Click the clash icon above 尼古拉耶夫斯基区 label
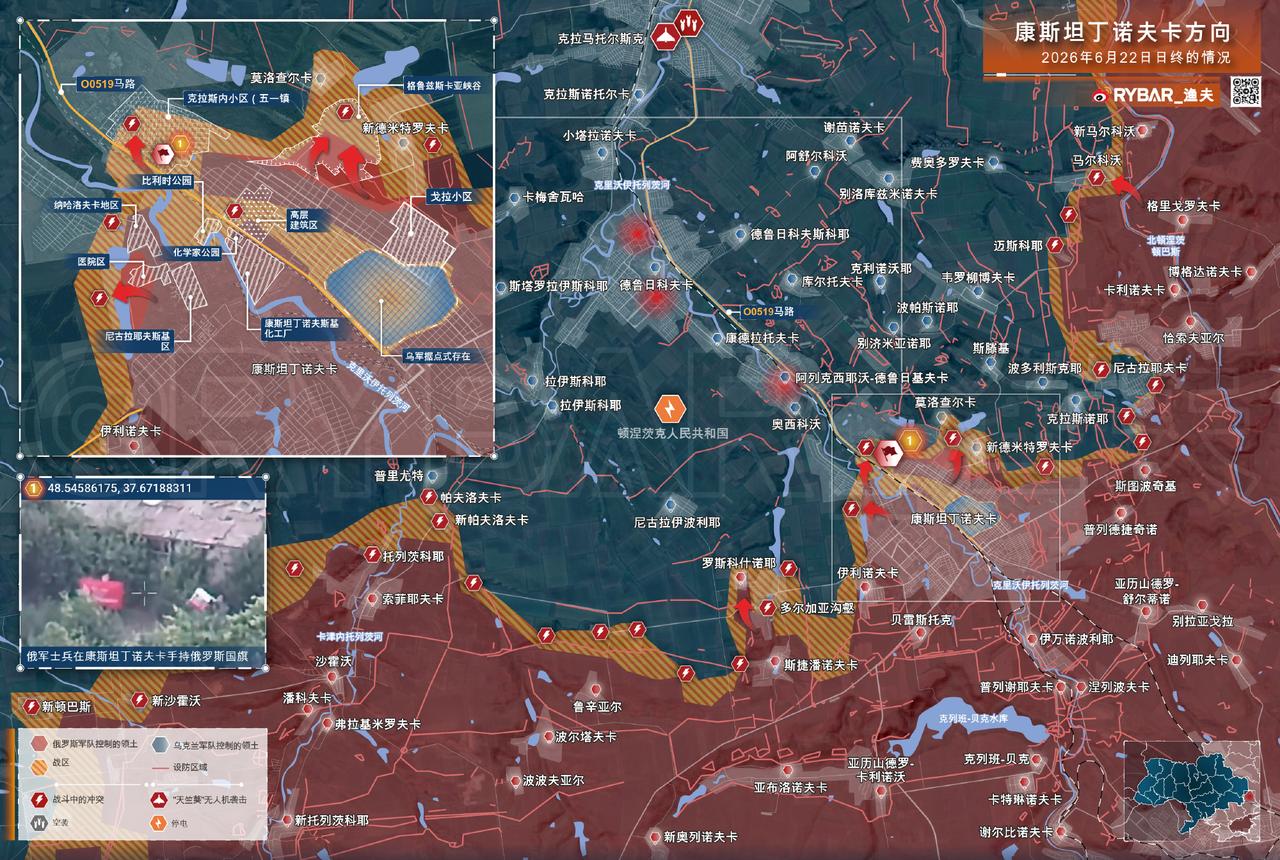Image resolution: width=1280 pixels, height=860 pixels. click(x=99, y=297)
